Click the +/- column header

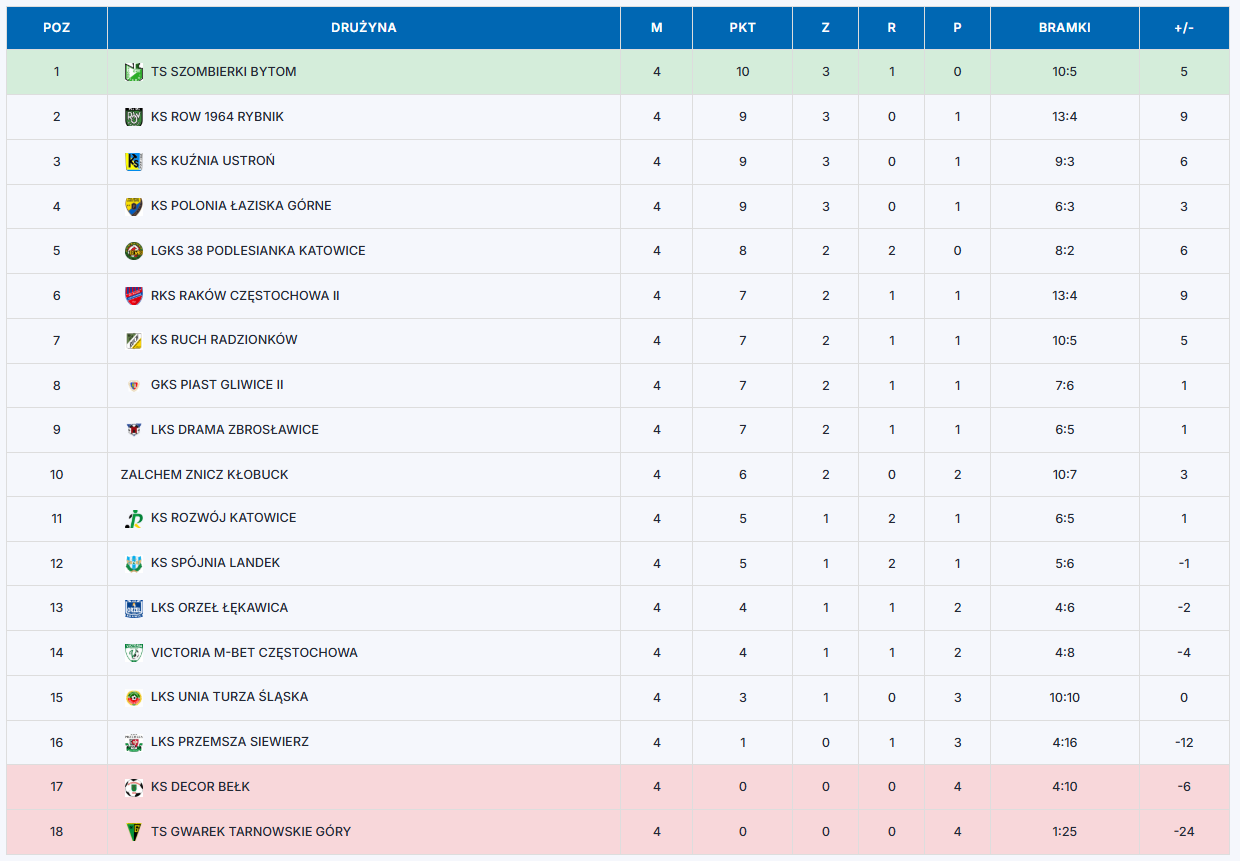coord(1184,28)
